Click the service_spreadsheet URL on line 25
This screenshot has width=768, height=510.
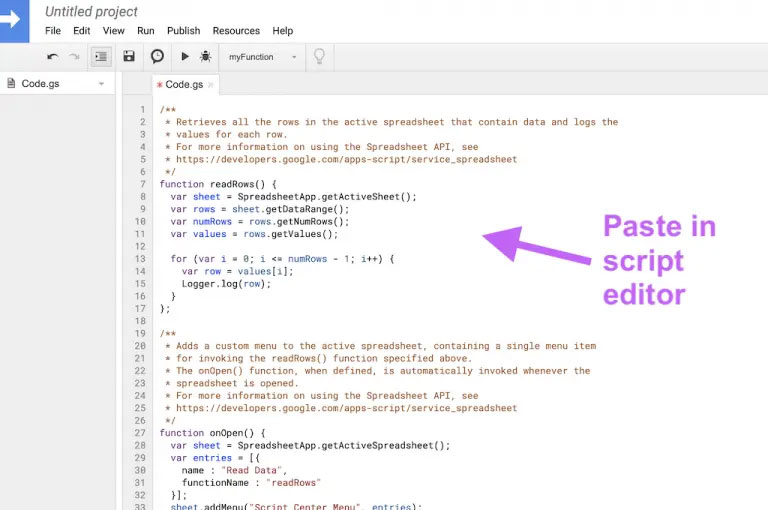(346, 408)
